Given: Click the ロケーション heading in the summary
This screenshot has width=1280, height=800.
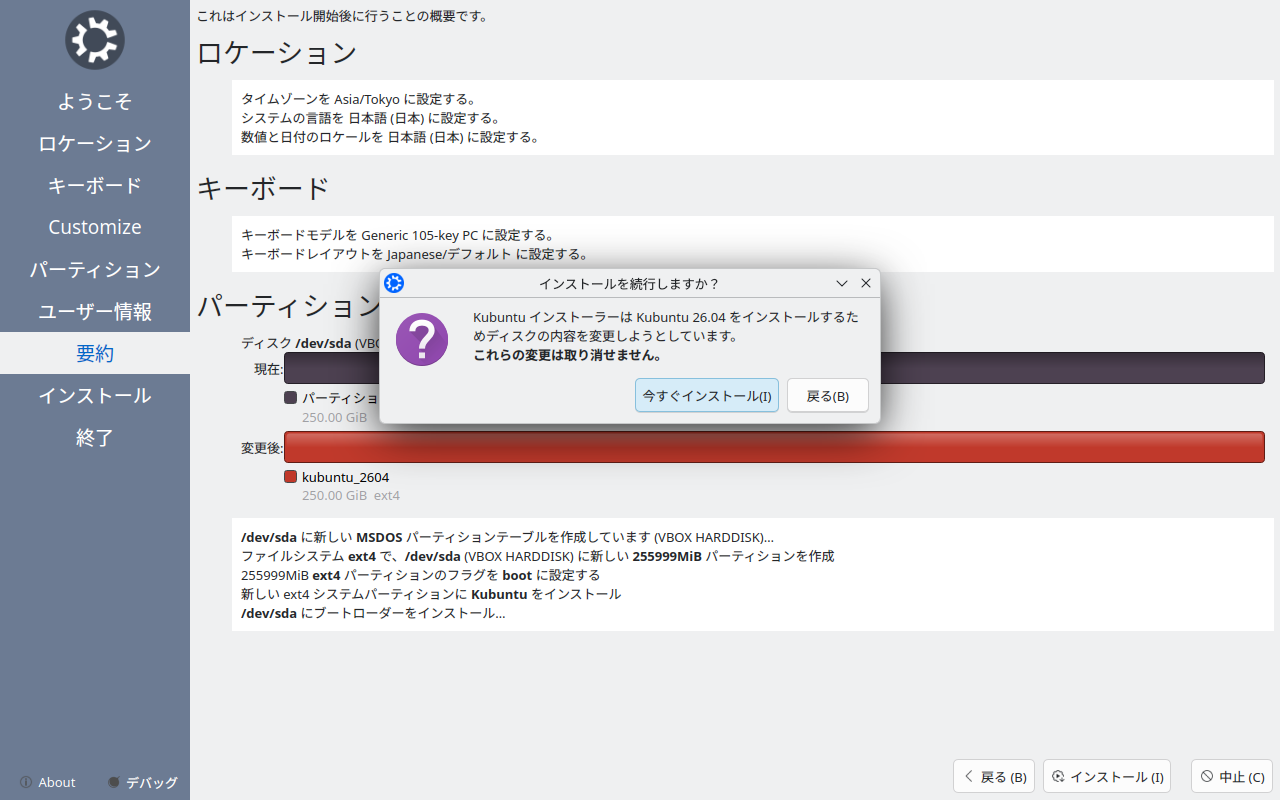Looking at the screenshot, I should pyautogui.click(x=277, y=53).
